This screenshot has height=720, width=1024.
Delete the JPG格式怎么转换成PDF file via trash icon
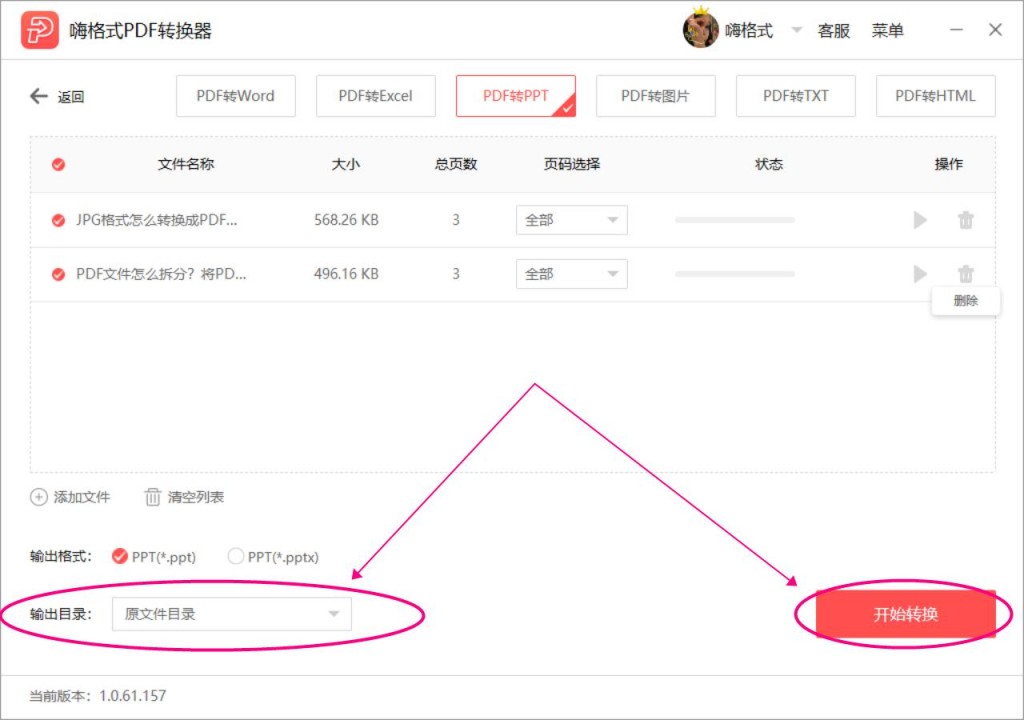point(965,220)
